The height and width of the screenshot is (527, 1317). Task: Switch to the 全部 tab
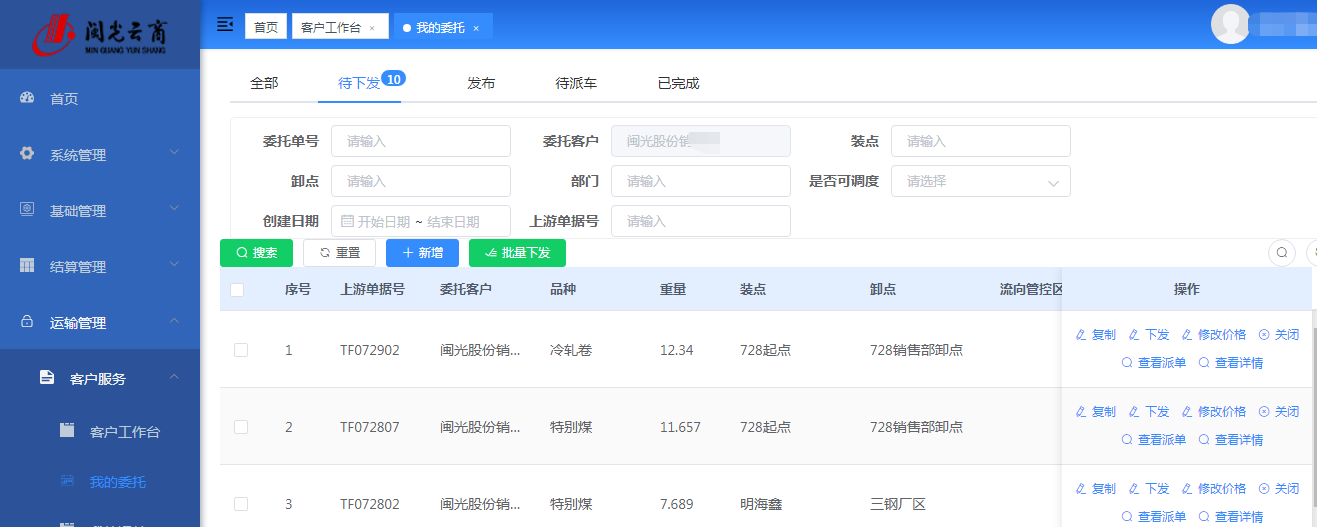264,84
